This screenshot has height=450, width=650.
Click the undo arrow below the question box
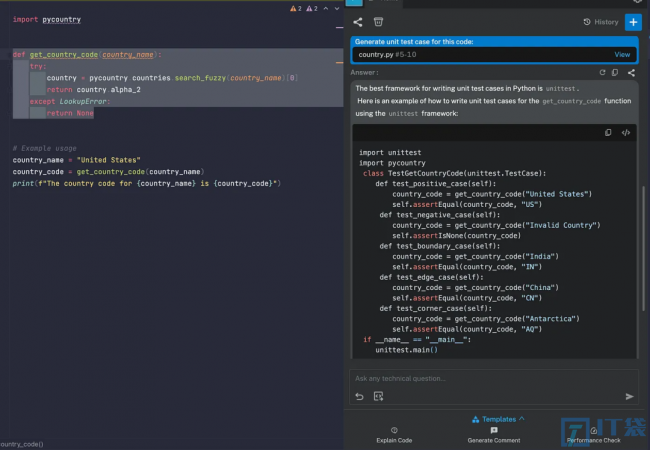pos(359,397)
